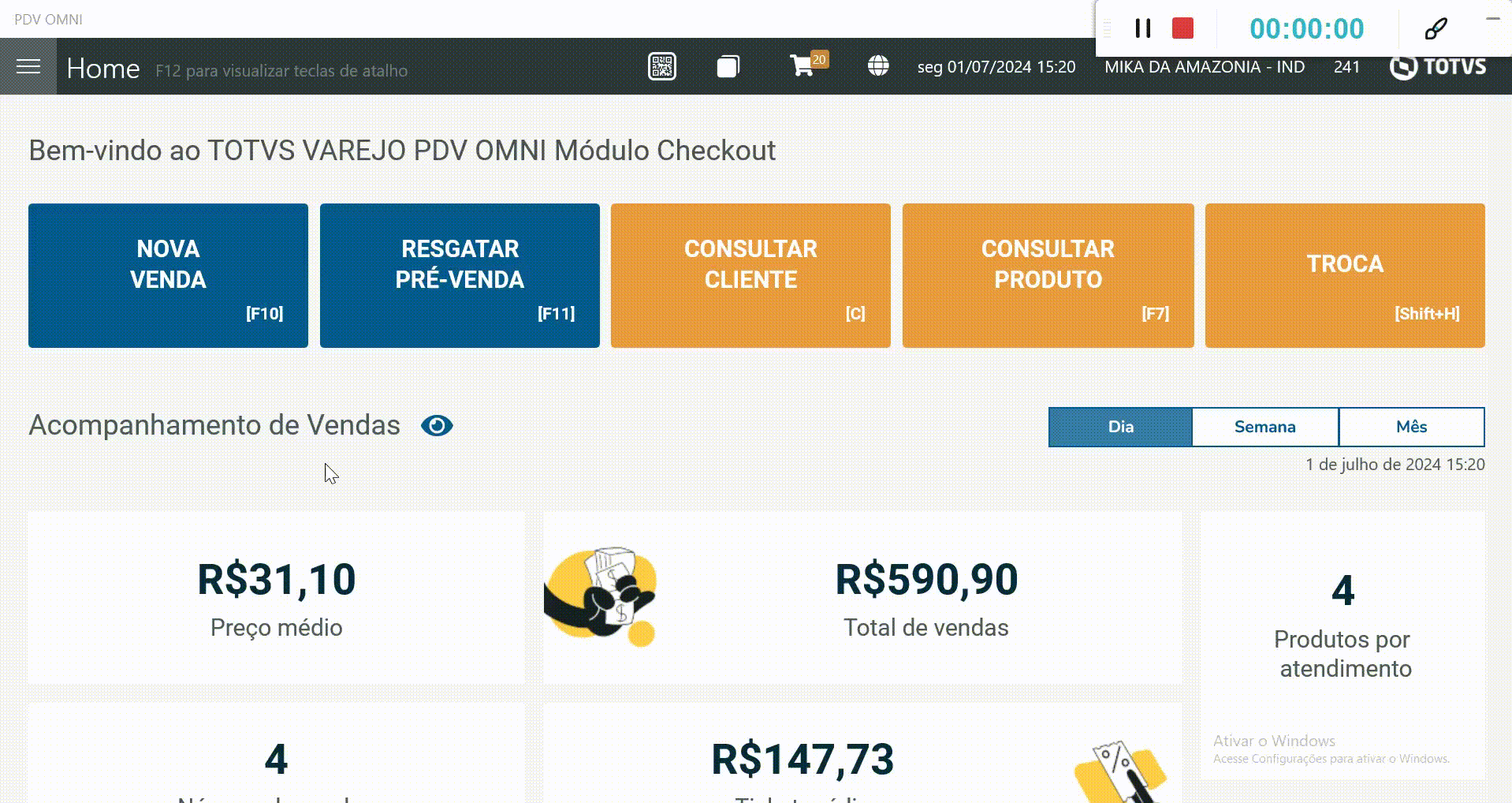1512x803 pixels.
Task: Open Consultar Cliente
Action: pyautogui.click(x=750, y=275)
